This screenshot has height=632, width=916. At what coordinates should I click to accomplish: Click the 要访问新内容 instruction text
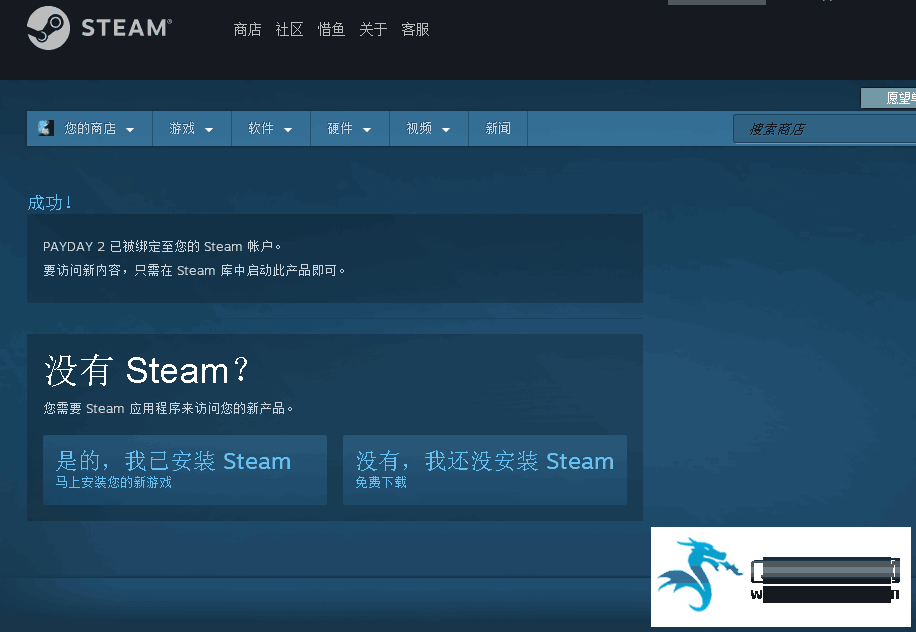[x=194, y=270]
